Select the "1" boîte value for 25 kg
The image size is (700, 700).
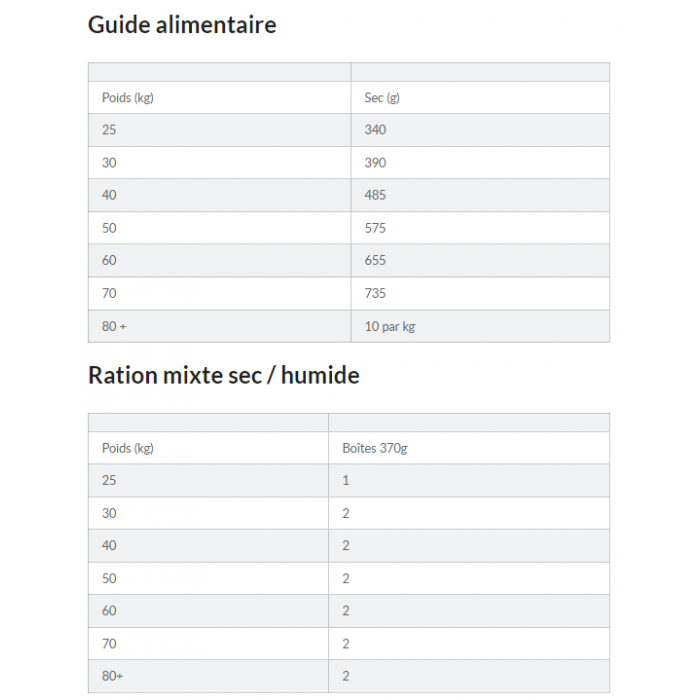(x=346, y=480)
